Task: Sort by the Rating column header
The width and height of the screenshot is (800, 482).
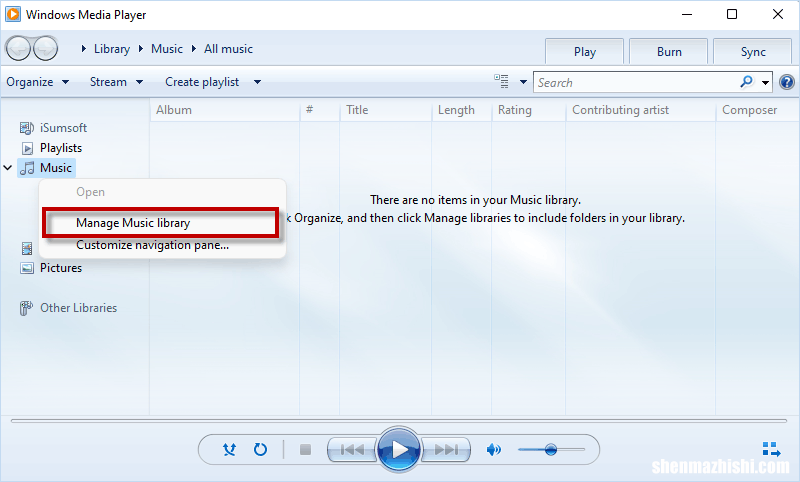Action: [x=529, y=110]
